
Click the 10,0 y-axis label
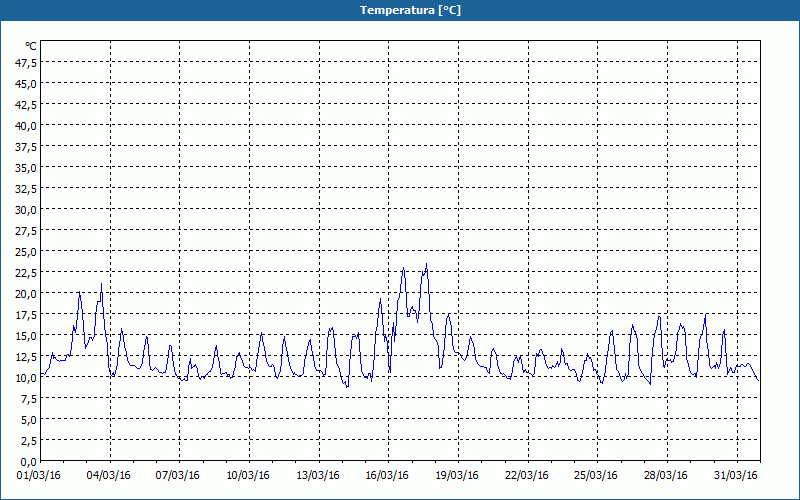(x=27, y=378)
